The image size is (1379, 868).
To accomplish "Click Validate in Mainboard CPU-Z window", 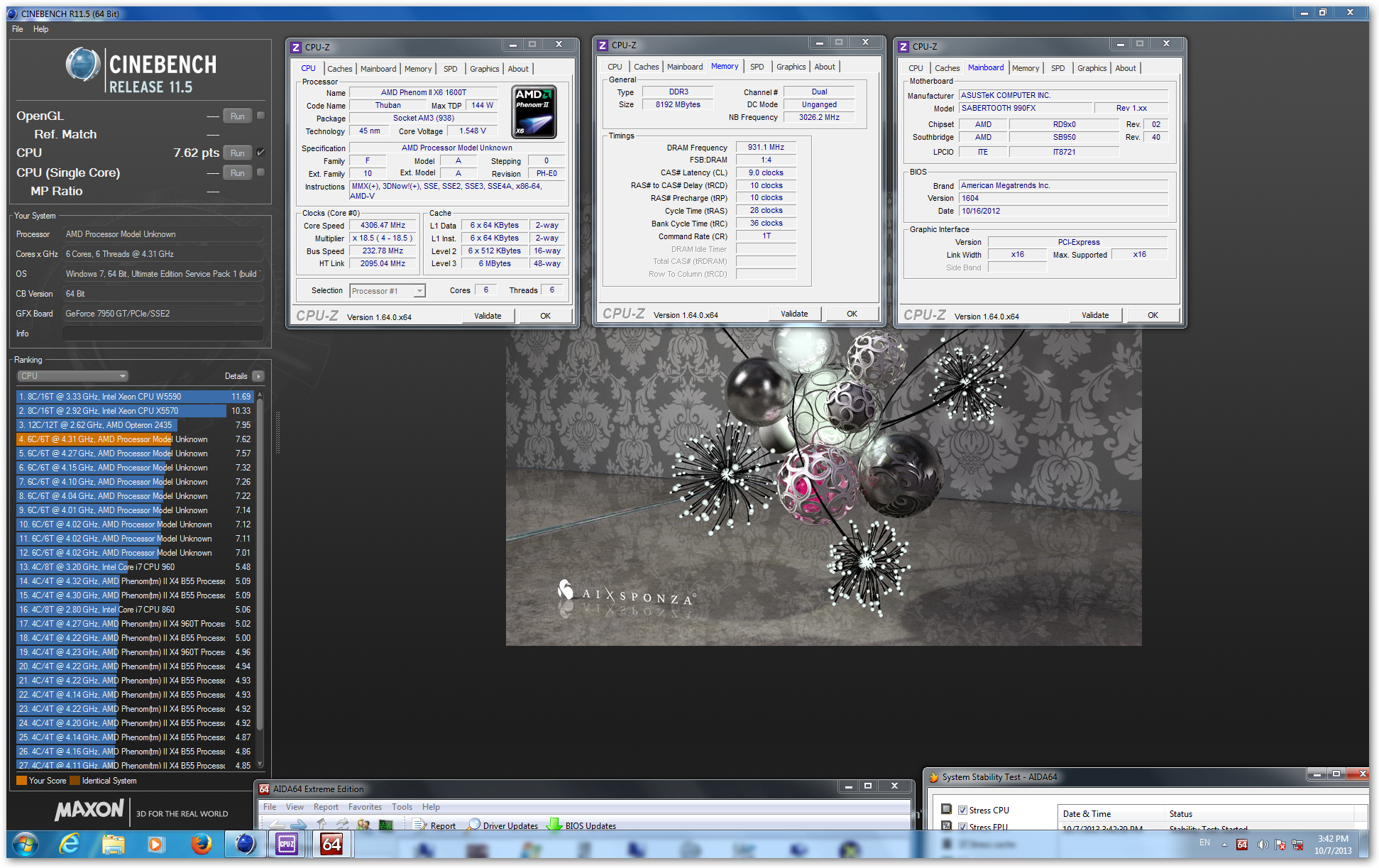I will [1095, 315].
